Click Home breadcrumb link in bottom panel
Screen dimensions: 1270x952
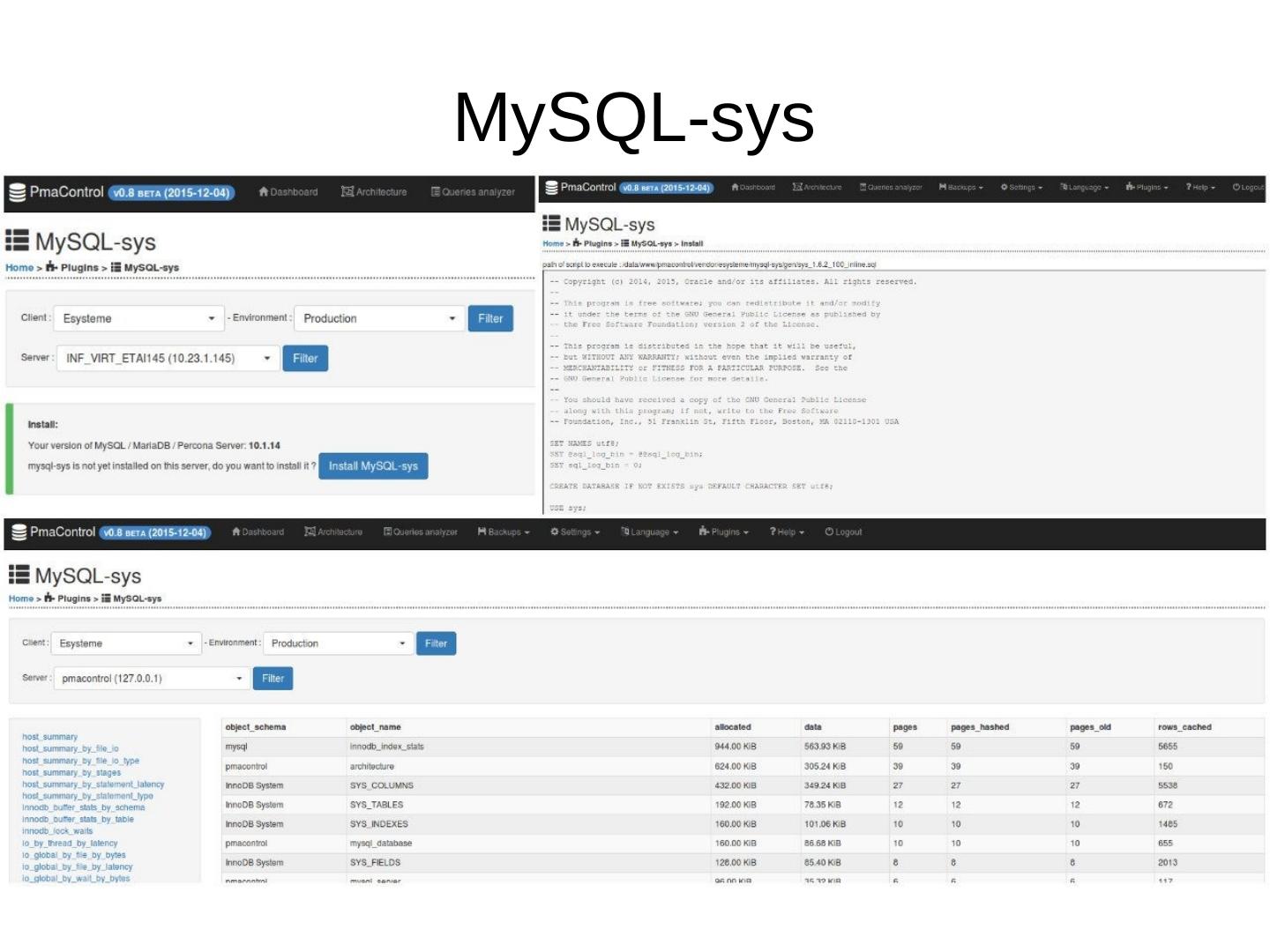21,599
